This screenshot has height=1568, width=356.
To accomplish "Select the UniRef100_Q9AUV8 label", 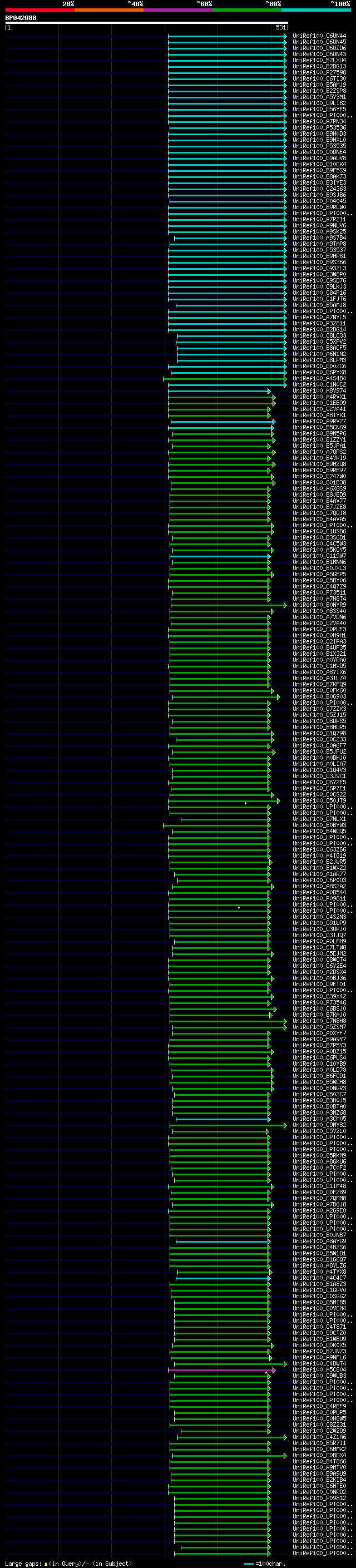I will coord(319,159).
